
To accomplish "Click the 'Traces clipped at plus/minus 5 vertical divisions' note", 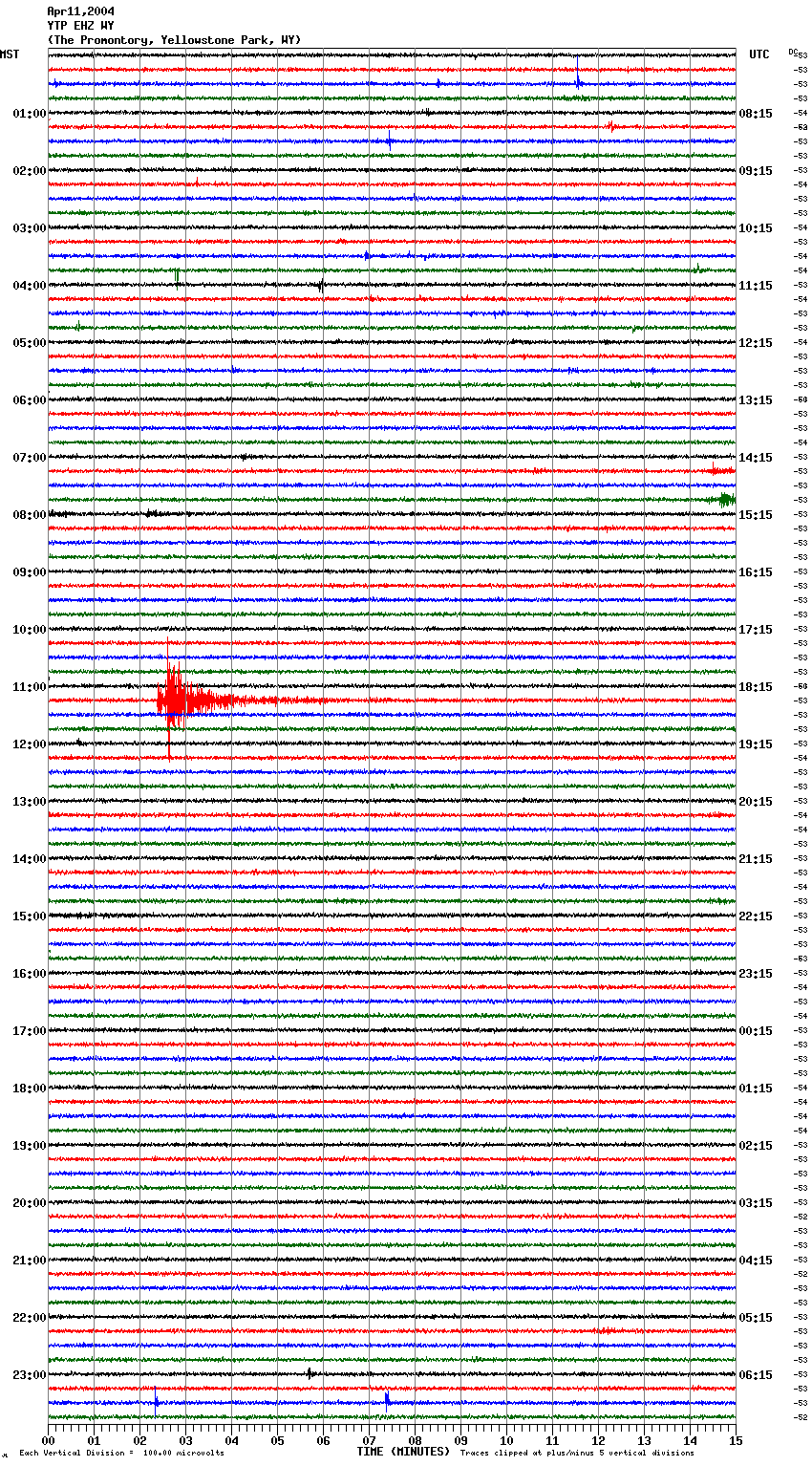I will coord(577,1453).
